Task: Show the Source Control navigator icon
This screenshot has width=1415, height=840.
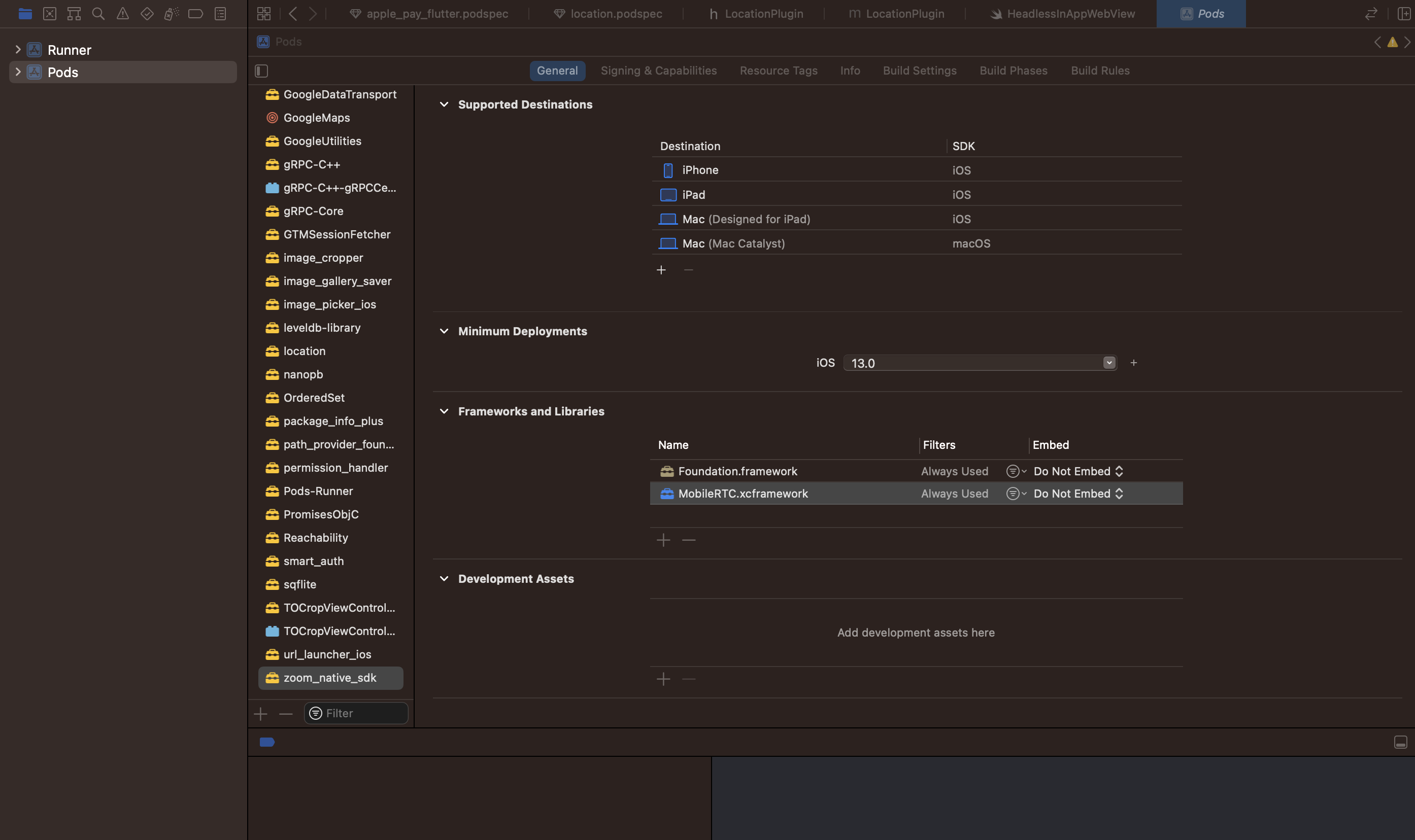Action: coord(49,14)
